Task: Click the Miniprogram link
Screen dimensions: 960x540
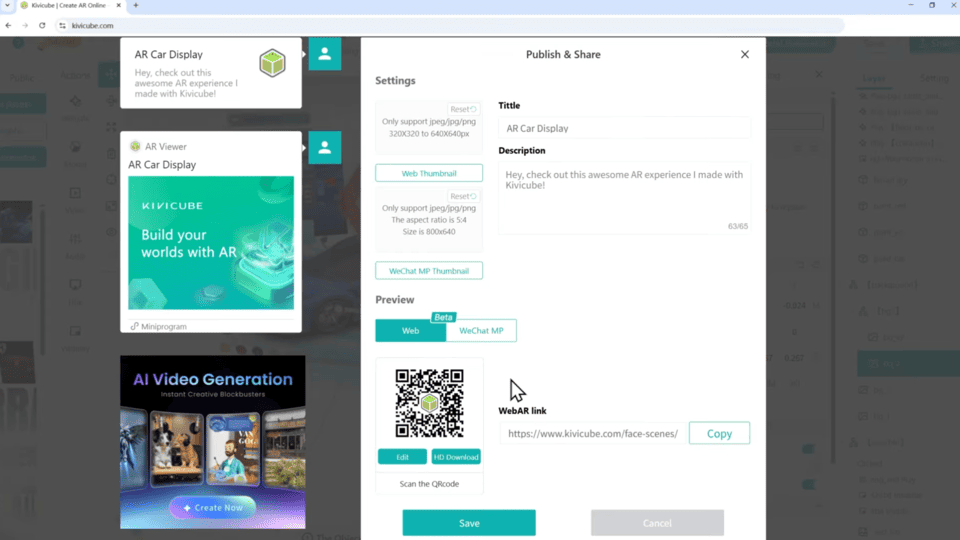Action: point(159,326)
